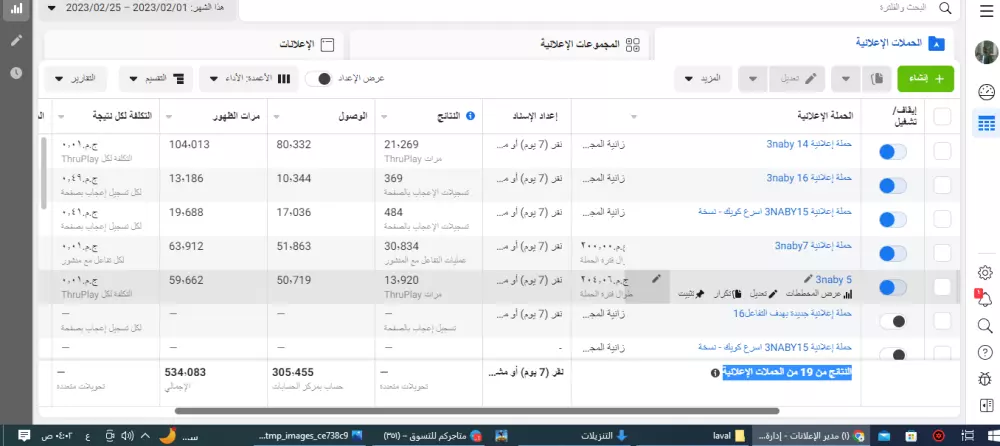Click the magnifier search icon in right sidebar
1000x446 pixels.
985,326
